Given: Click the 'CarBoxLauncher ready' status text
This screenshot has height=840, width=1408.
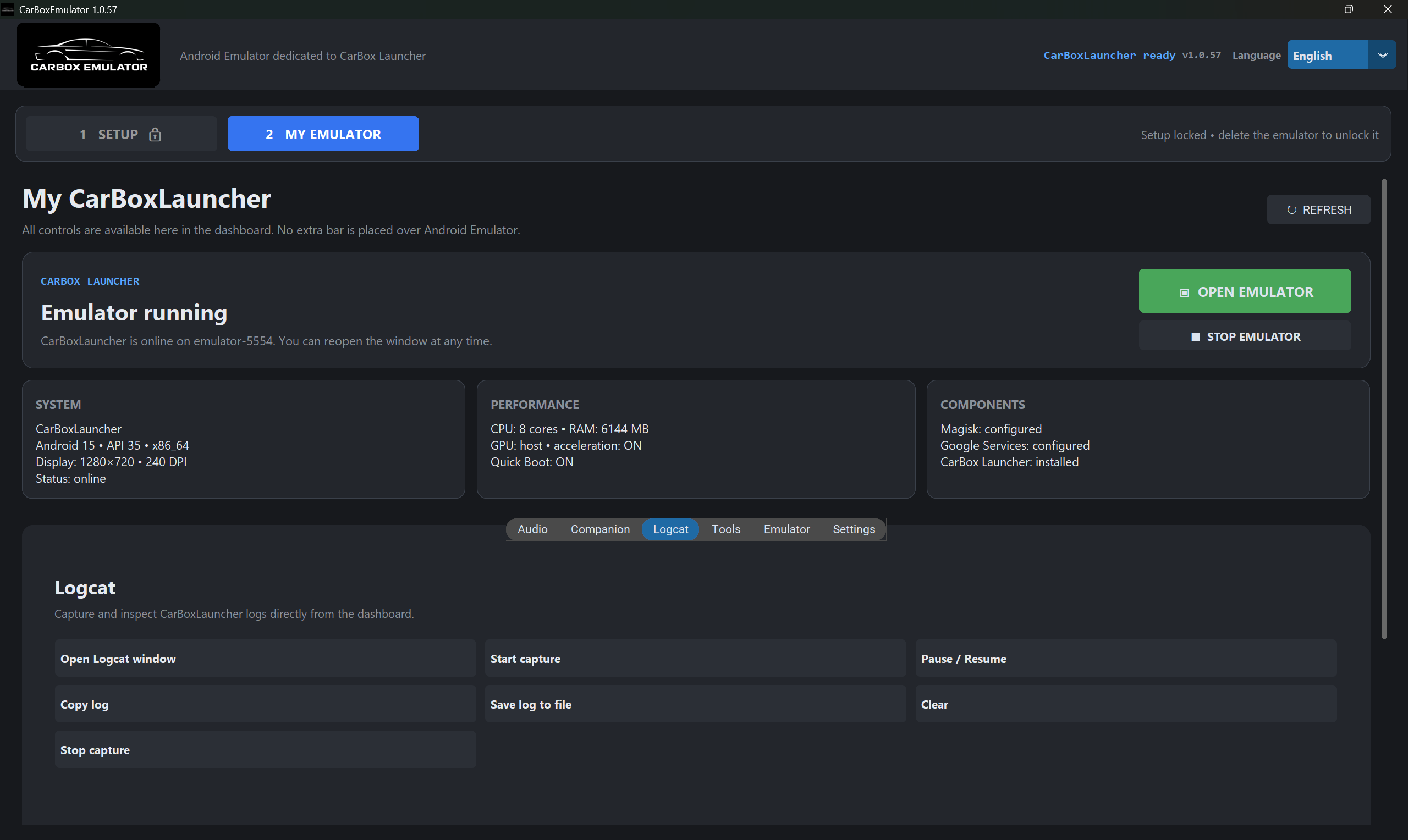Looking at the screenshot, I should coord(1109,55).
